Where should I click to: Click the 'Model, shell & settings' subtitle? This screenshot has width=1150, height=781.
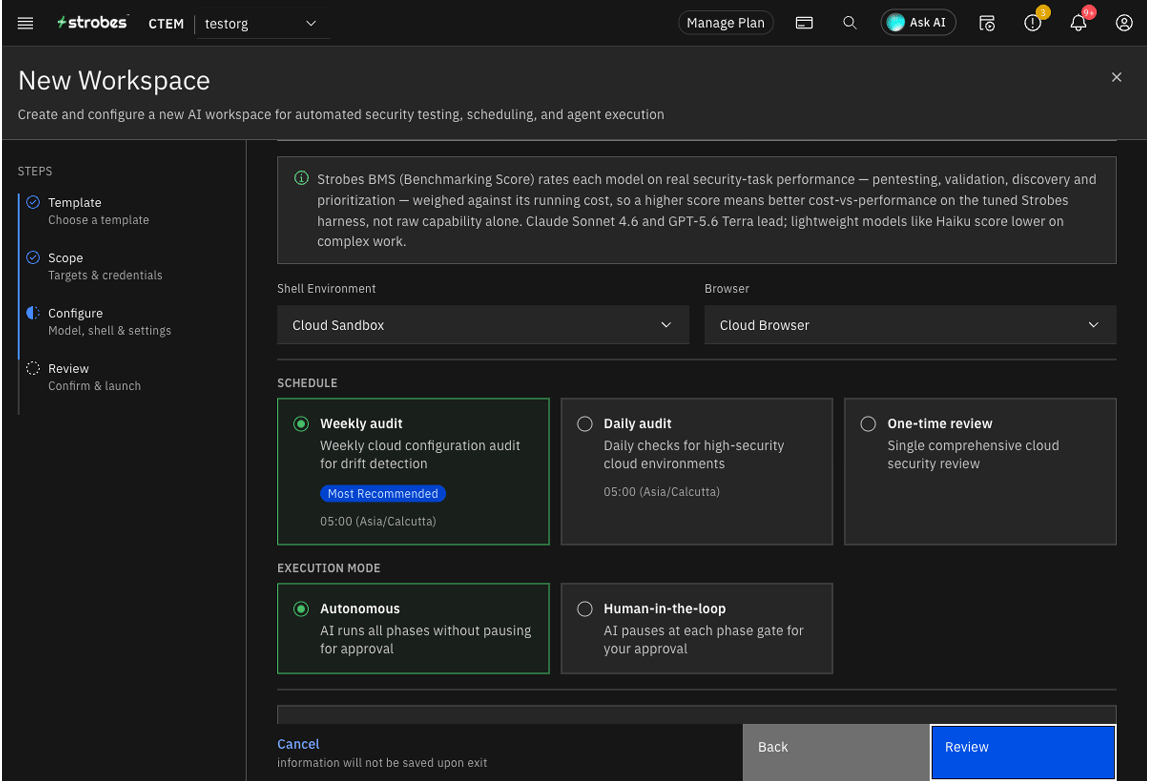[109, 331]
